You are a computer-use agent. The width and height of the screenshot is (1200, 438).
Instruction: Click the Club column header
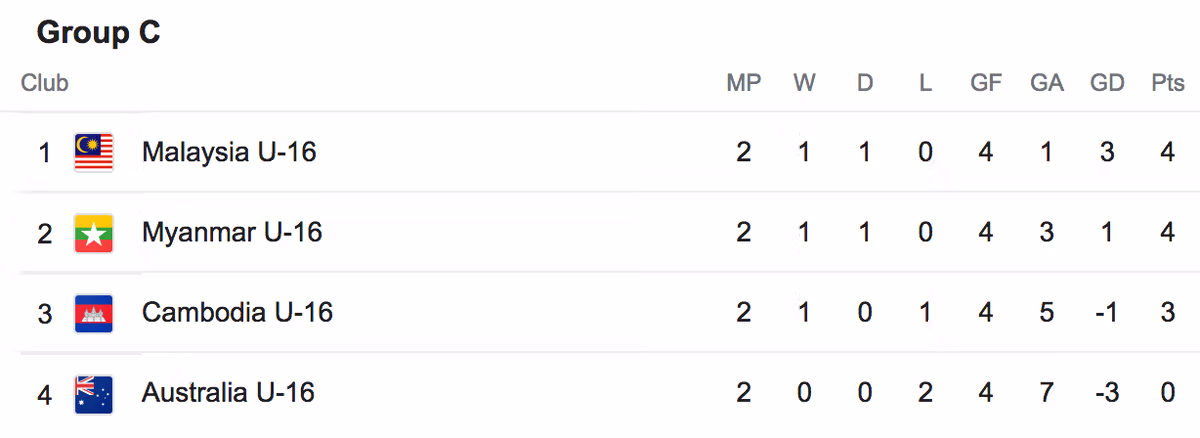click(x=45, y=83)
